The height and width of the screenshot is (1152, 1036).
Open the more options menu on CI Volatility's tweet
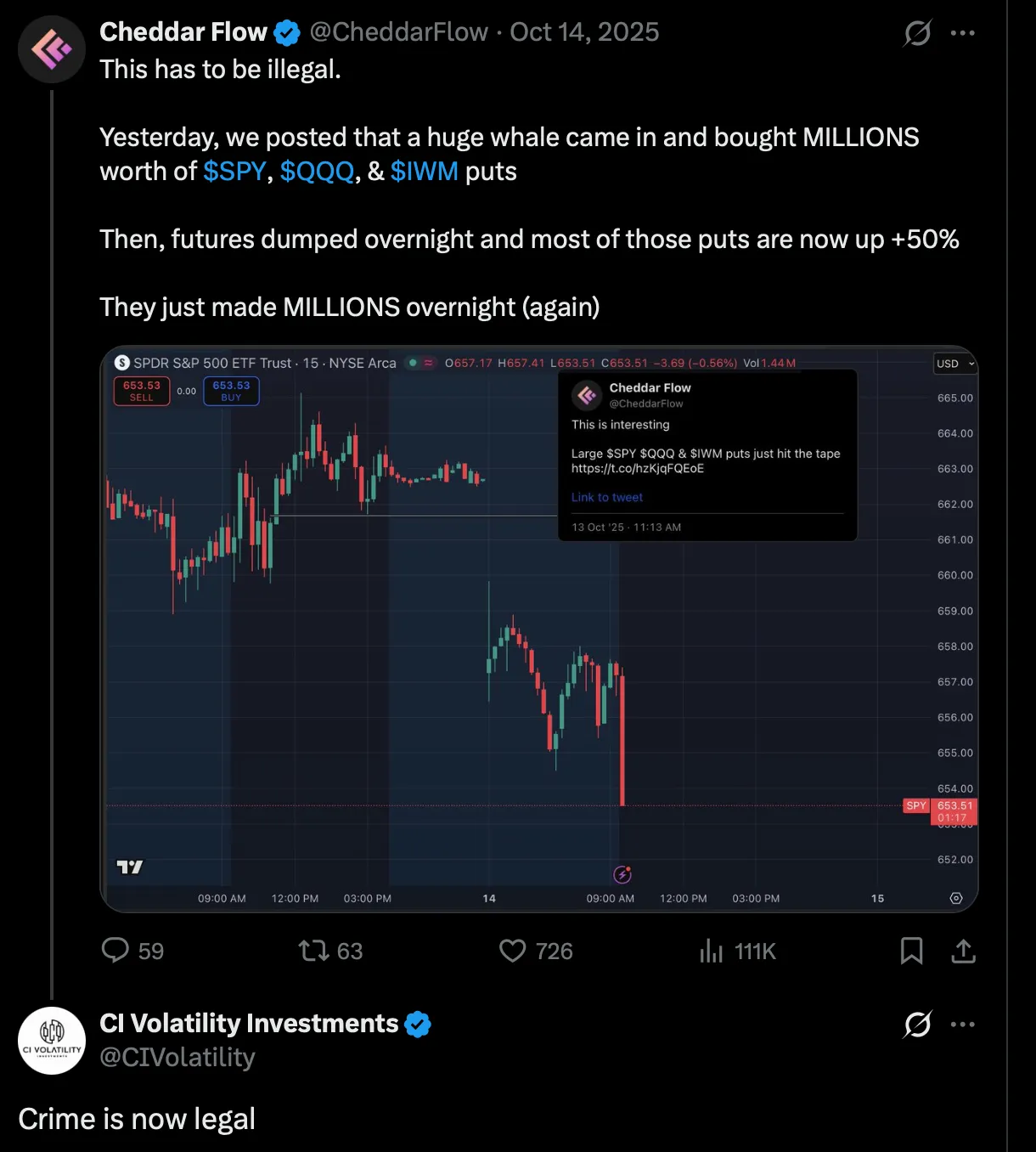coord(964,1025)
